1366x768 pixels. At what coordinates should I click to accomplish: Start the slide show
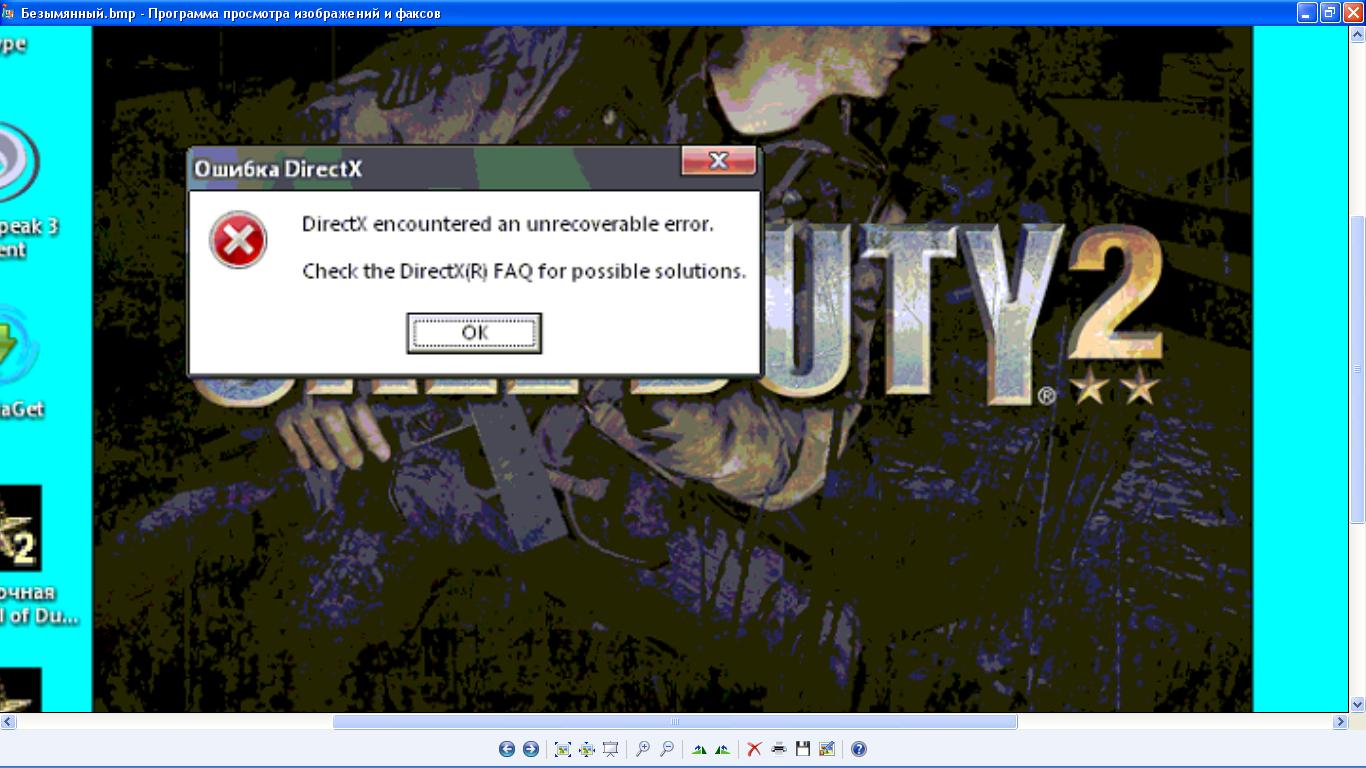(x=610, y=749)
